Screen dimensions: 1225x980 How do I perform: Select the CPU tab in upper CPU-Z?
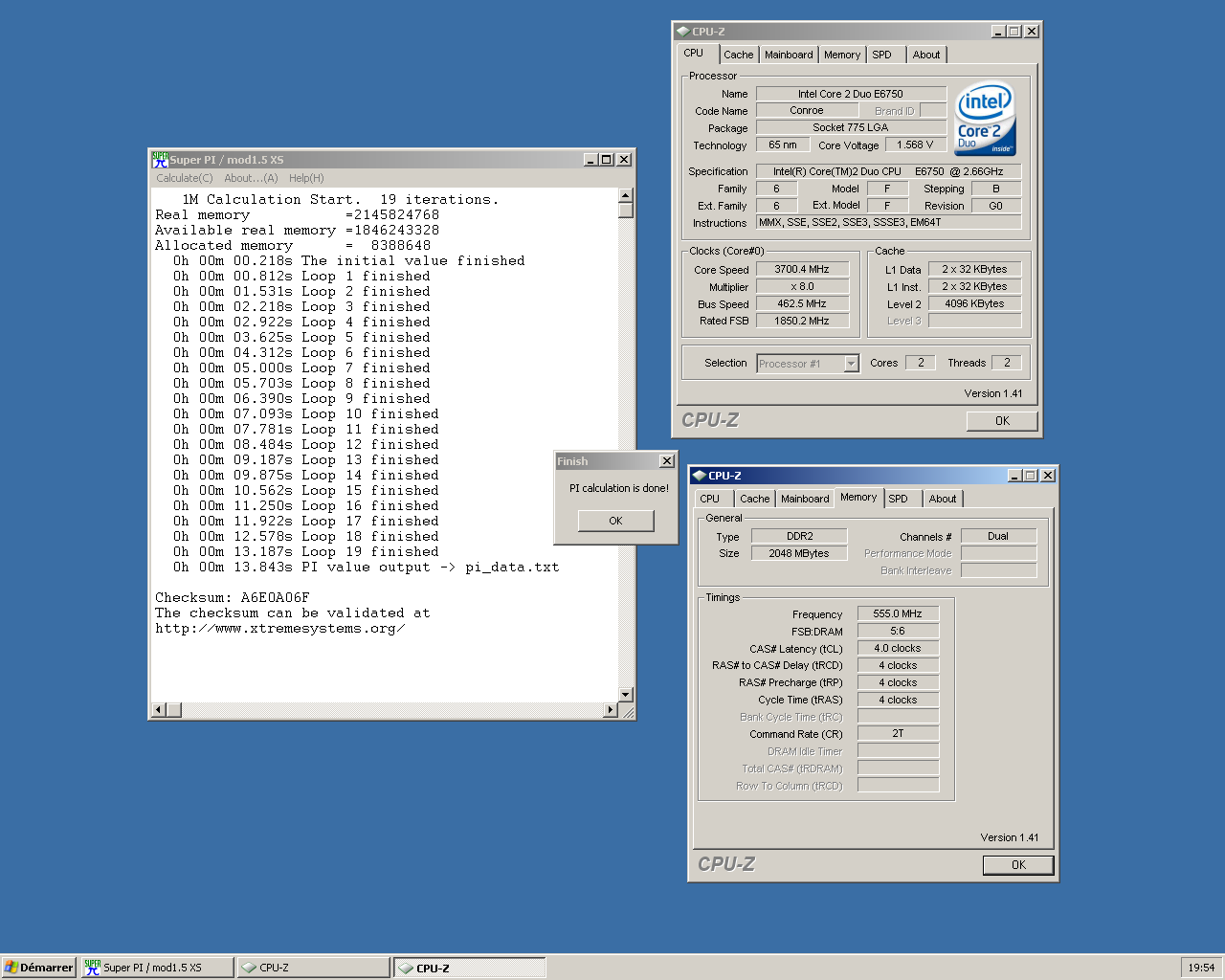698,53
